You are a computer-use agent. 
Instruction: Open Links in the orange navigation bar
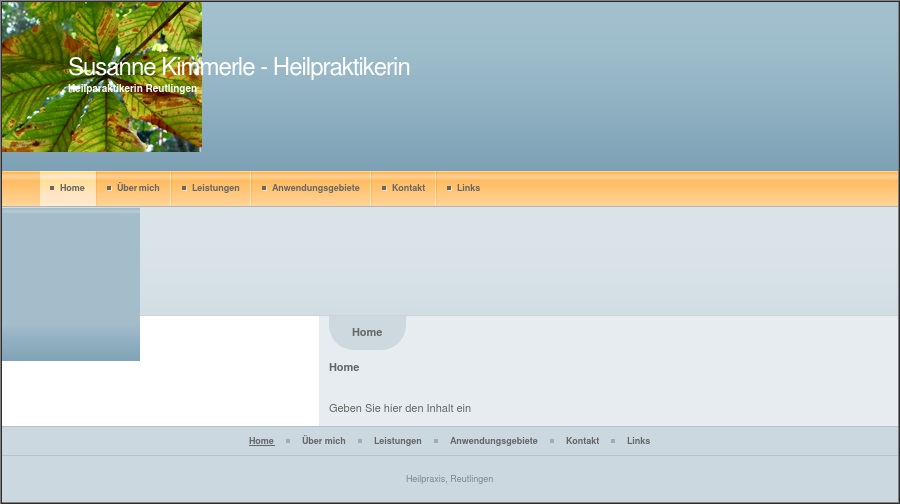pyautogui.click(x=468, y=188)
